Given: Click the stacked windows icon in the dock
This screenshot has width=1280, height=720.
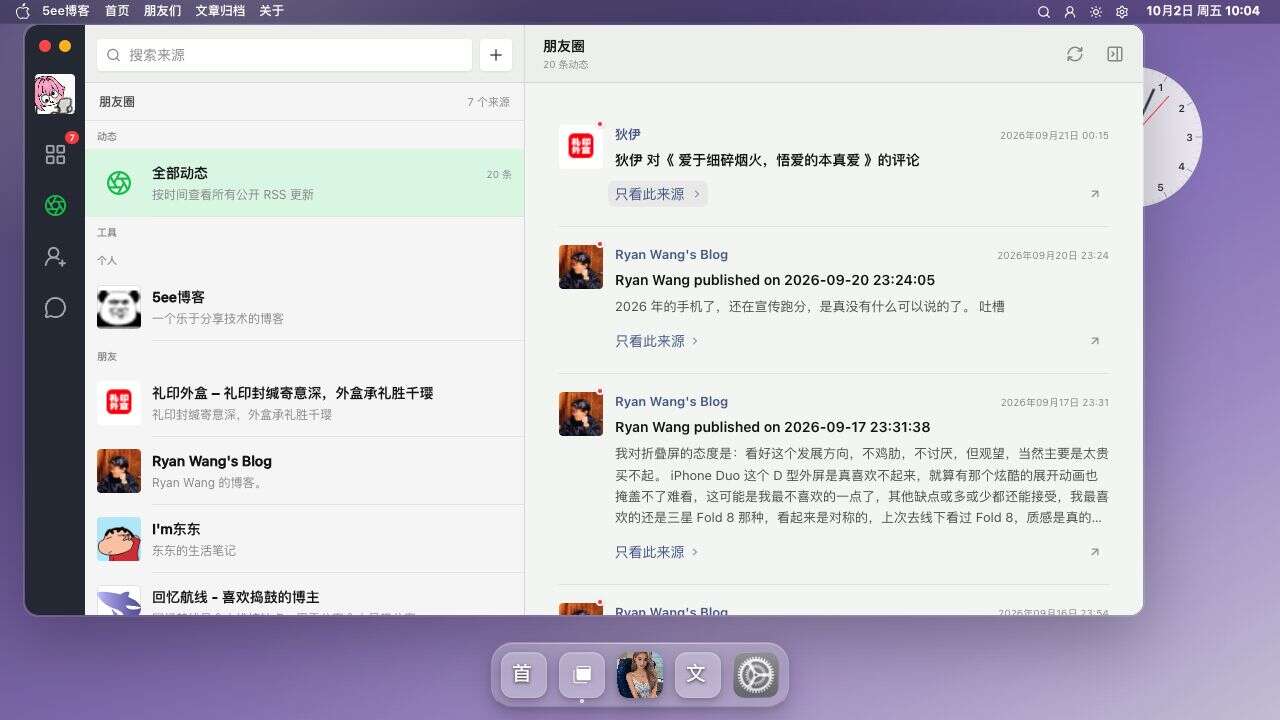Looking at the screenshot, I should click(x=581, y=674).
